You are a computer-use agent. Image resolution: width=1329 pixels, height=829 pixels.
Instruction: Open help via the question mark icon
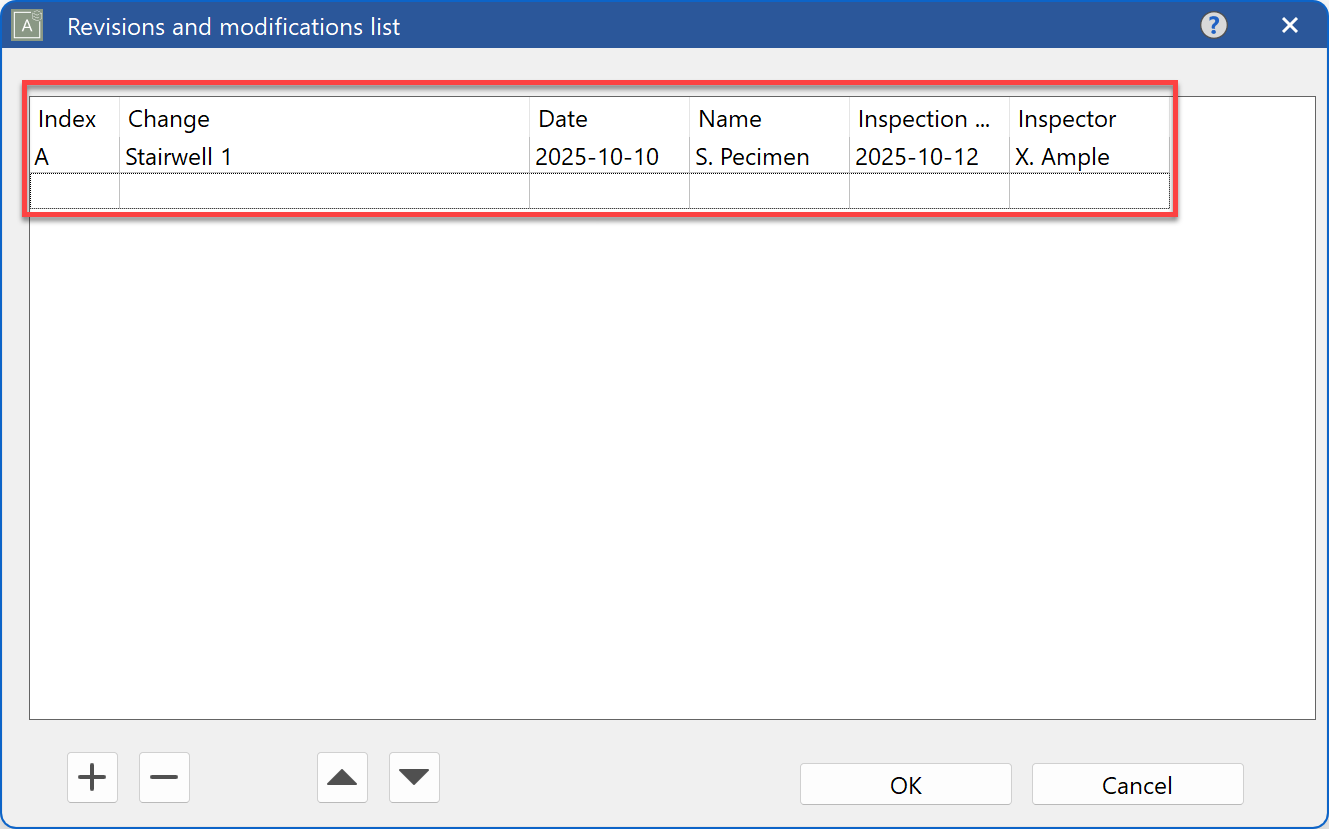tap(1213, 25)
